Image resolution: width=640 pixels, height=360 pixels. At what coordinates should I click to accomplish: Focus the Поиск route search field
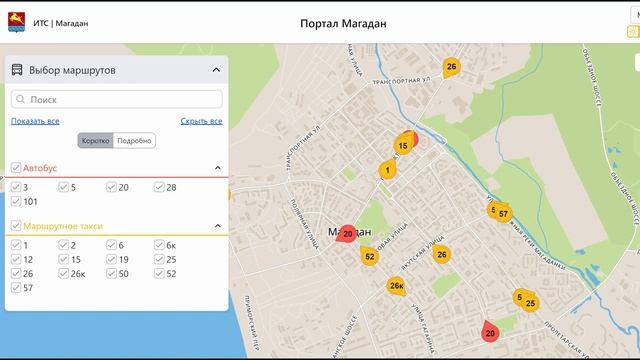click(117, 99)
